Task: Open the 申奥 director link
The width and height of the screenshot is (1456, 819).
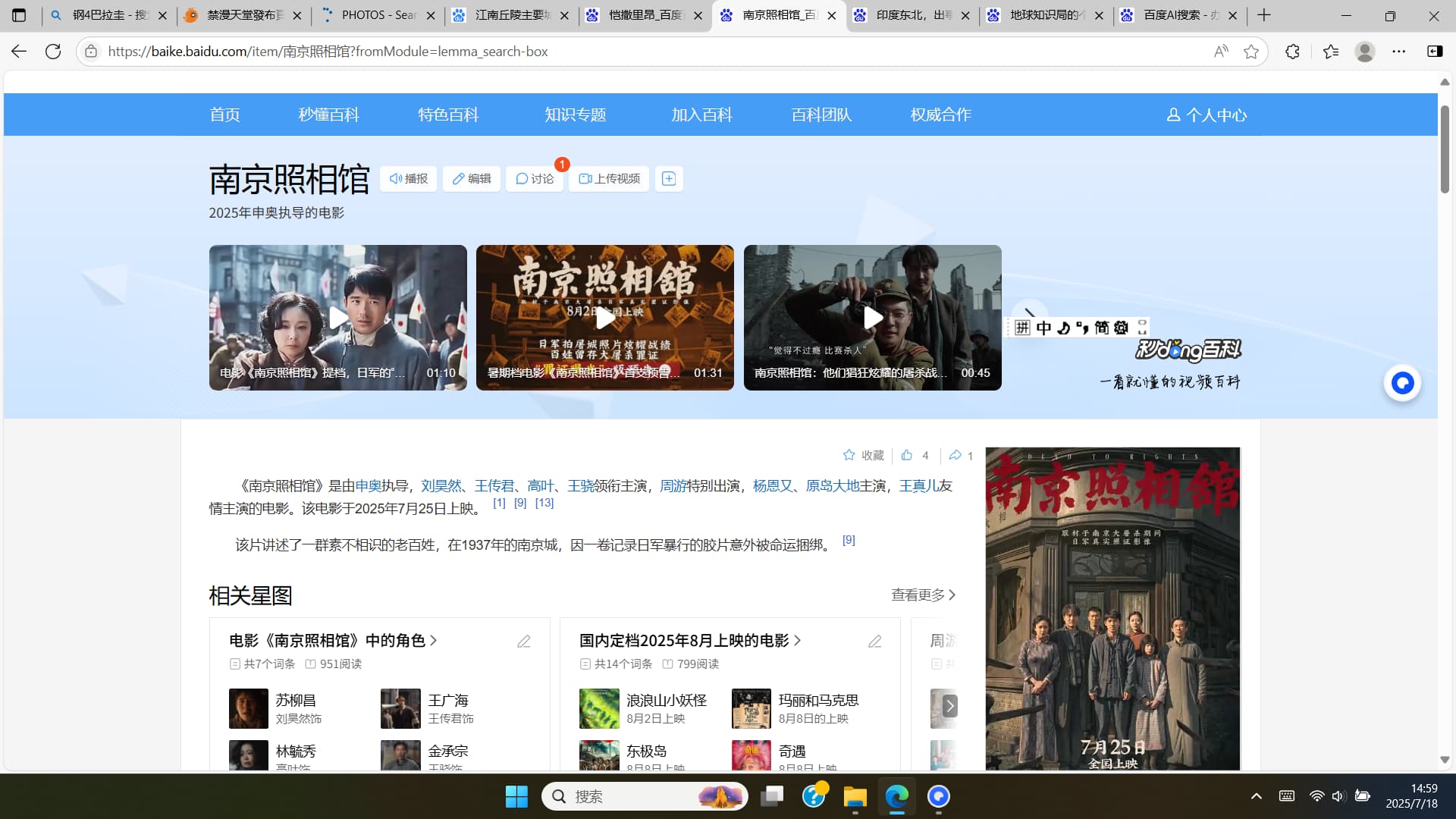Action: click(368, 486)
